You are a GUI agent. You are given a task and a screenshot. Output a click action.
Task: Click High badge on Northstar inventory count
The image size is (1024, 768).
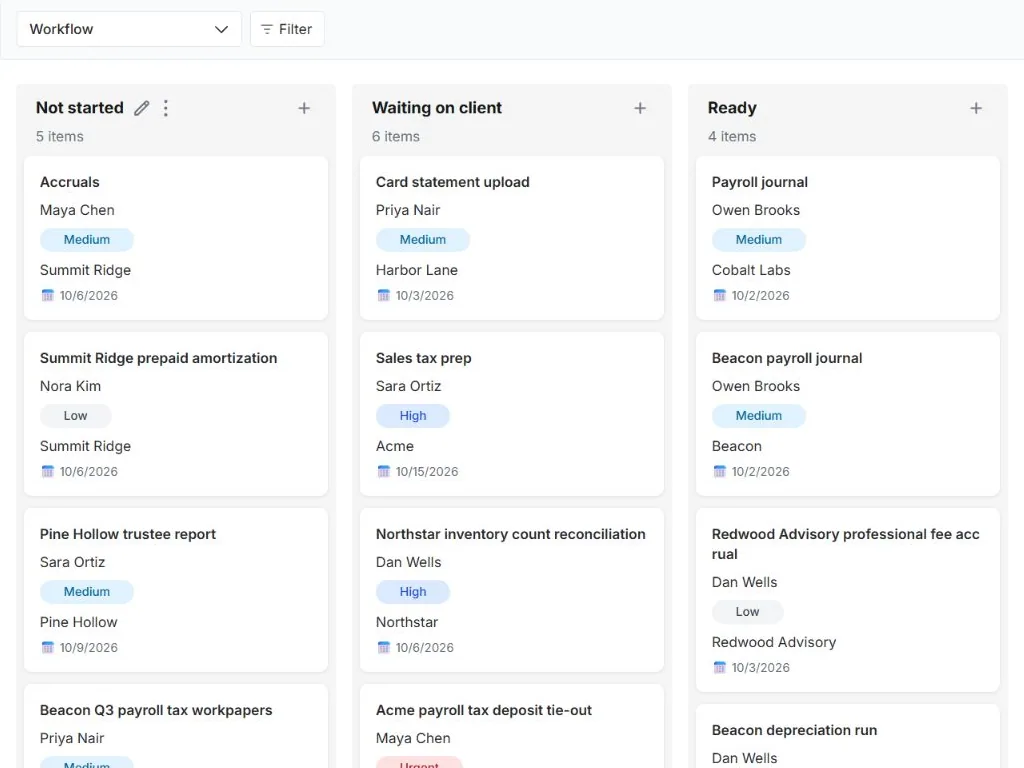tap(413, 592)
